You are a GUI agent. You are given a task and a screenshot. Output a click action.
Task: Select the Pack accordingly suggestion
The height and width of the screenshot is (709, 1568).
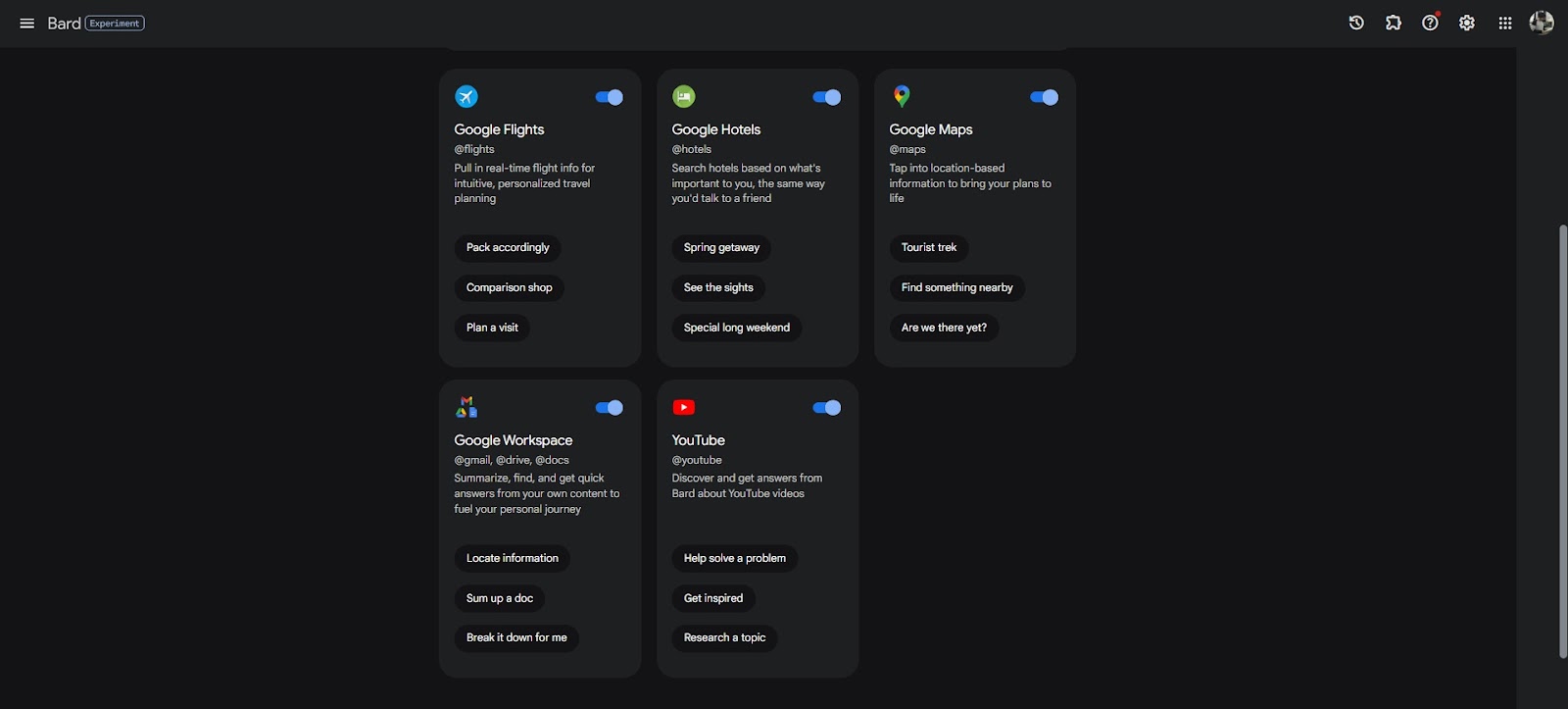coord(508,248)
